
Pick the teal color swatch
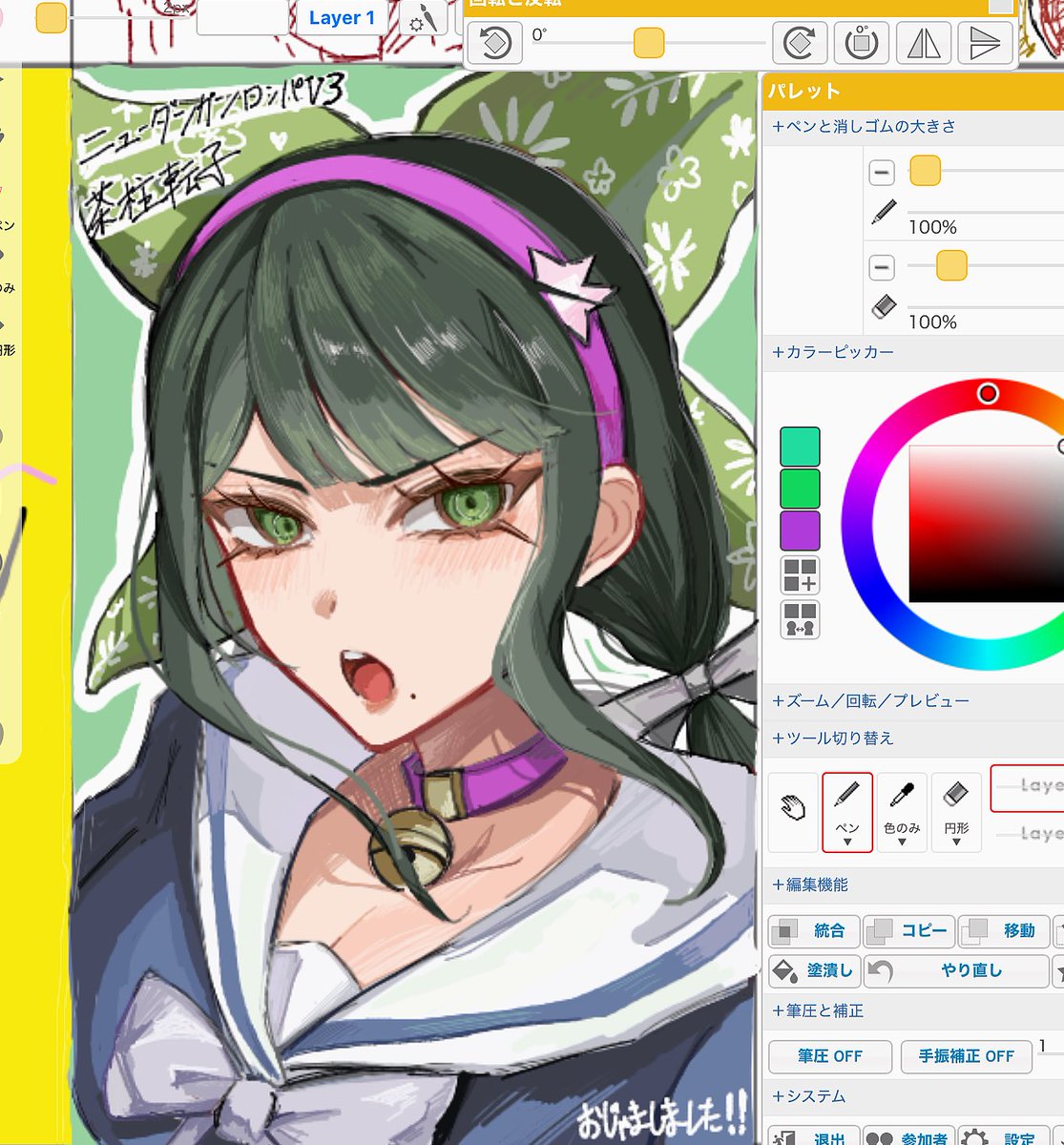[x=800, y=446]
